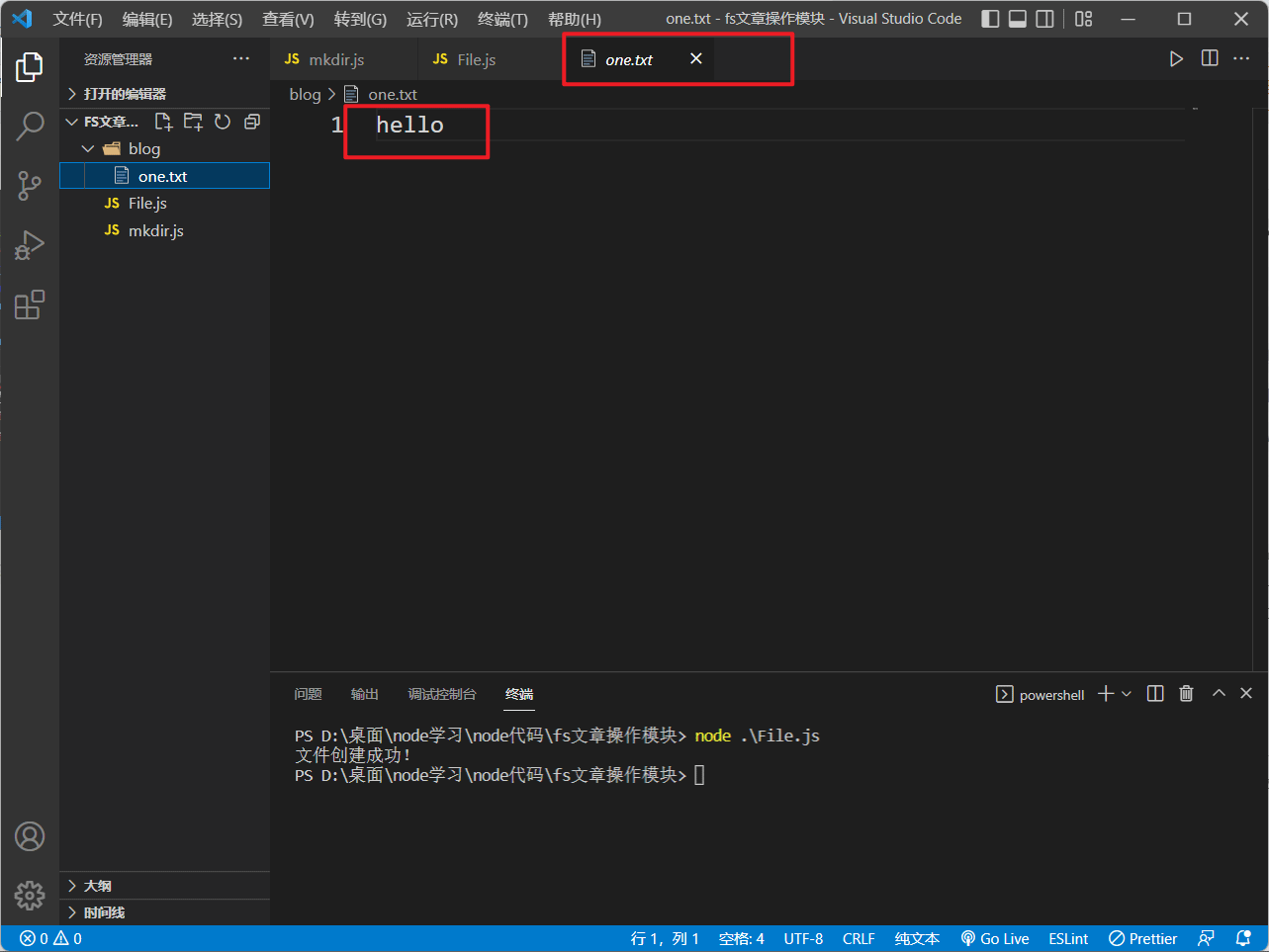Screen dimensions: 1269x952
Task: Click ESLint in status bar
Action: 1068,939
